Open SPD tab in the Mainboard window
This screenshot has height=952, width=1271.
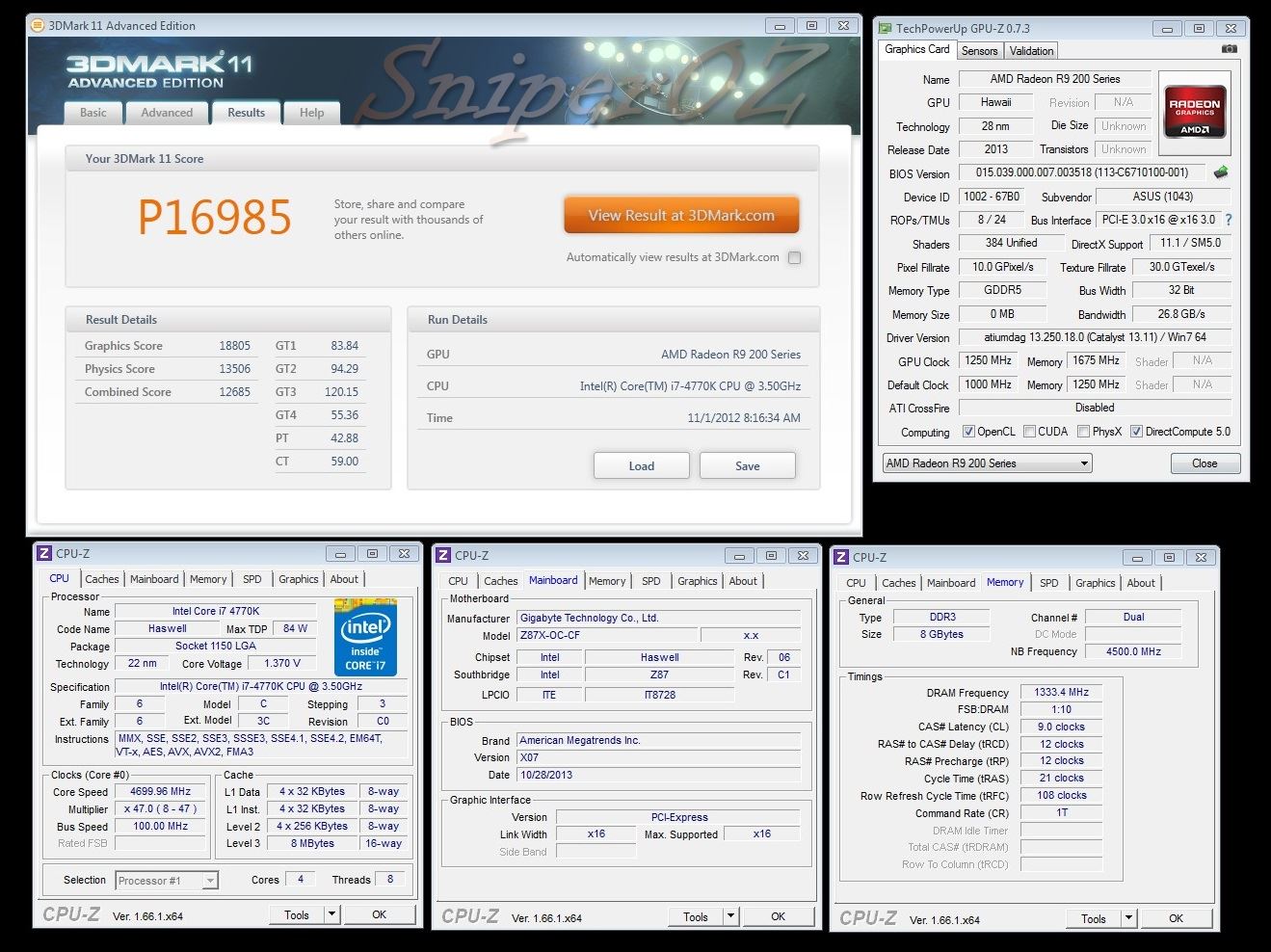[651, 581]
